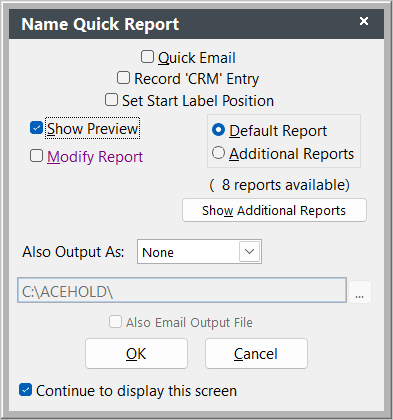Uncheck the Show Preview checkbox
Screen dimensions: 393x420
pyautogui.click(x=36, y=128)
